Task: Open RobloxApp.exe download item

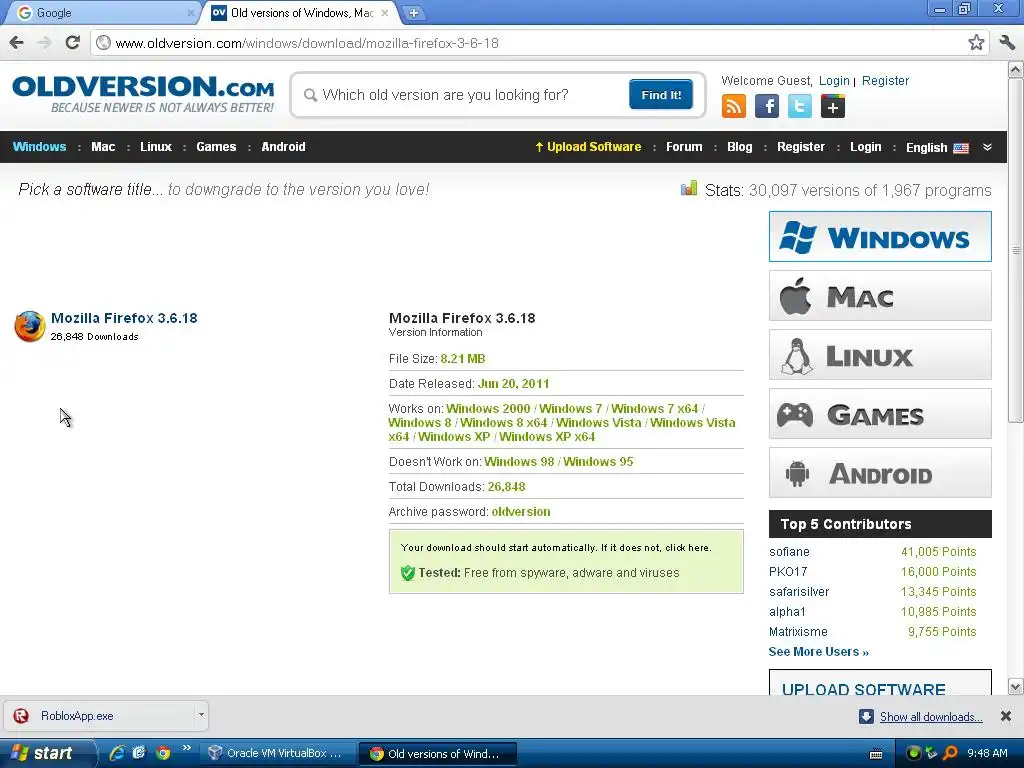Action: click(x=99, y=716)
